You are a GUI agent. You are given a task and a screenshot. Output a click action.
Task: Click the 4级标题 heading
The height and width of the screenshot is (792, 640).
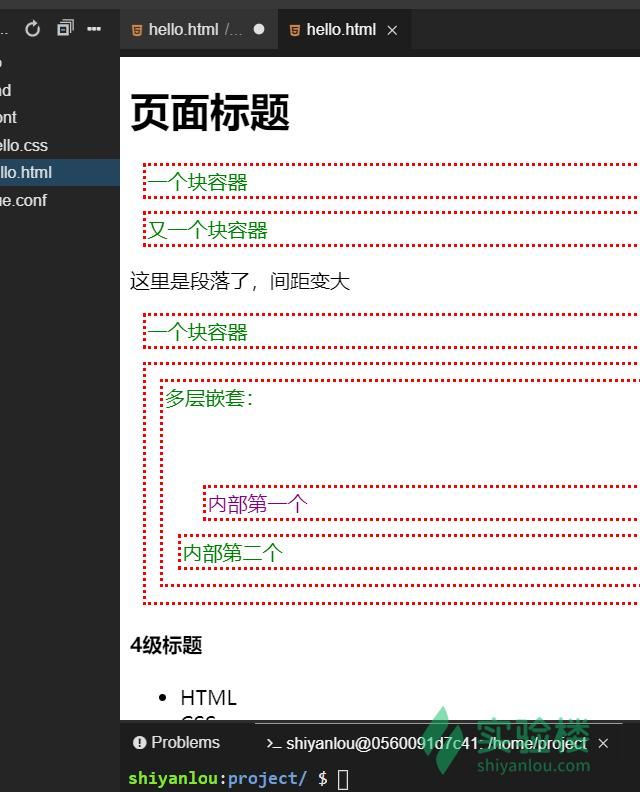point(166,645)
